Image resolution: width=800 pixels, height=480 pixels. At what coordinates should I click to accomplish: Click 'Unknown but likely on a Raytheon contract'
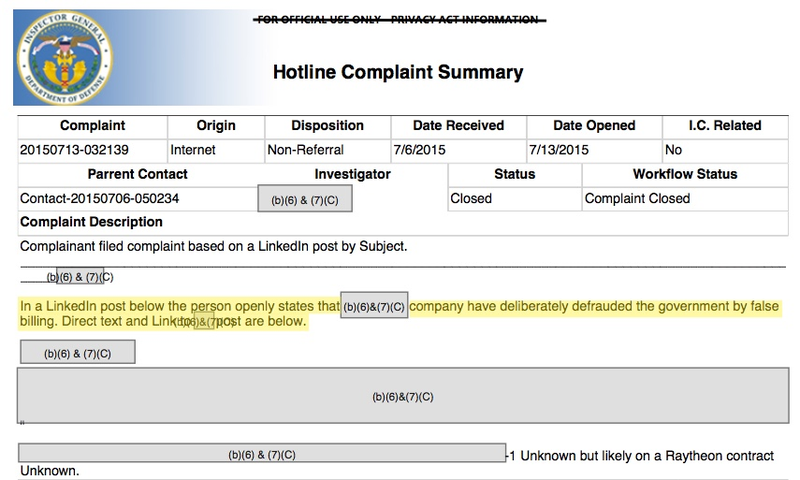point(647,456)
